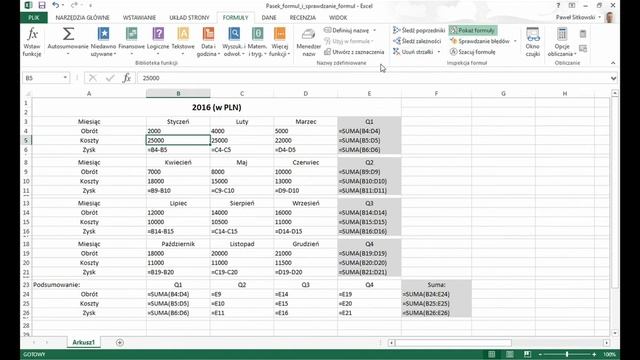Open Definiuj nazwę dropdown arrow
Viewport: 640px width, 360px height.
pyautogui.click(x=374, y=30)
